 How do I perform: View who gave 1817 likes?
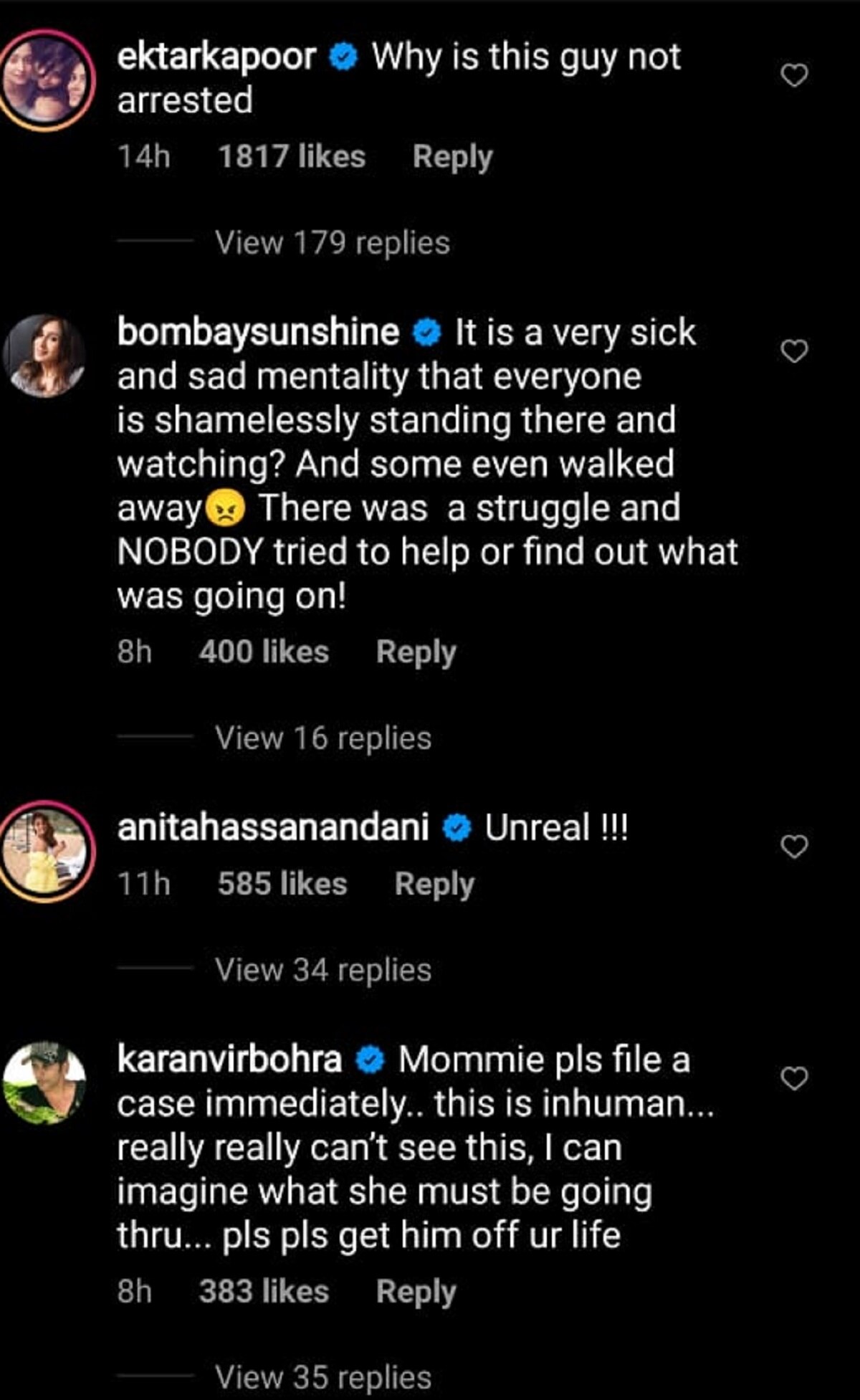point(291,157)
